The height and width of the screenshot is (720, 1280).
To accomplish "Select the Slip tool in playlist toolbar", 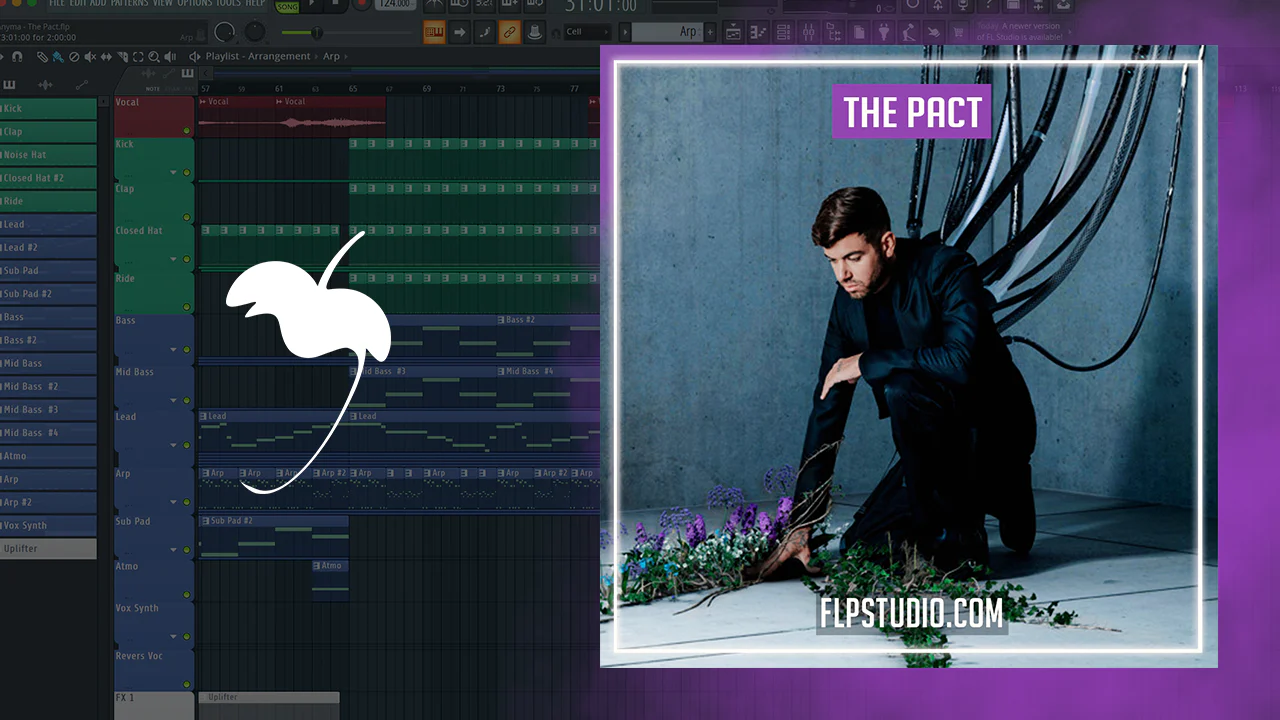I will (106, 57).
